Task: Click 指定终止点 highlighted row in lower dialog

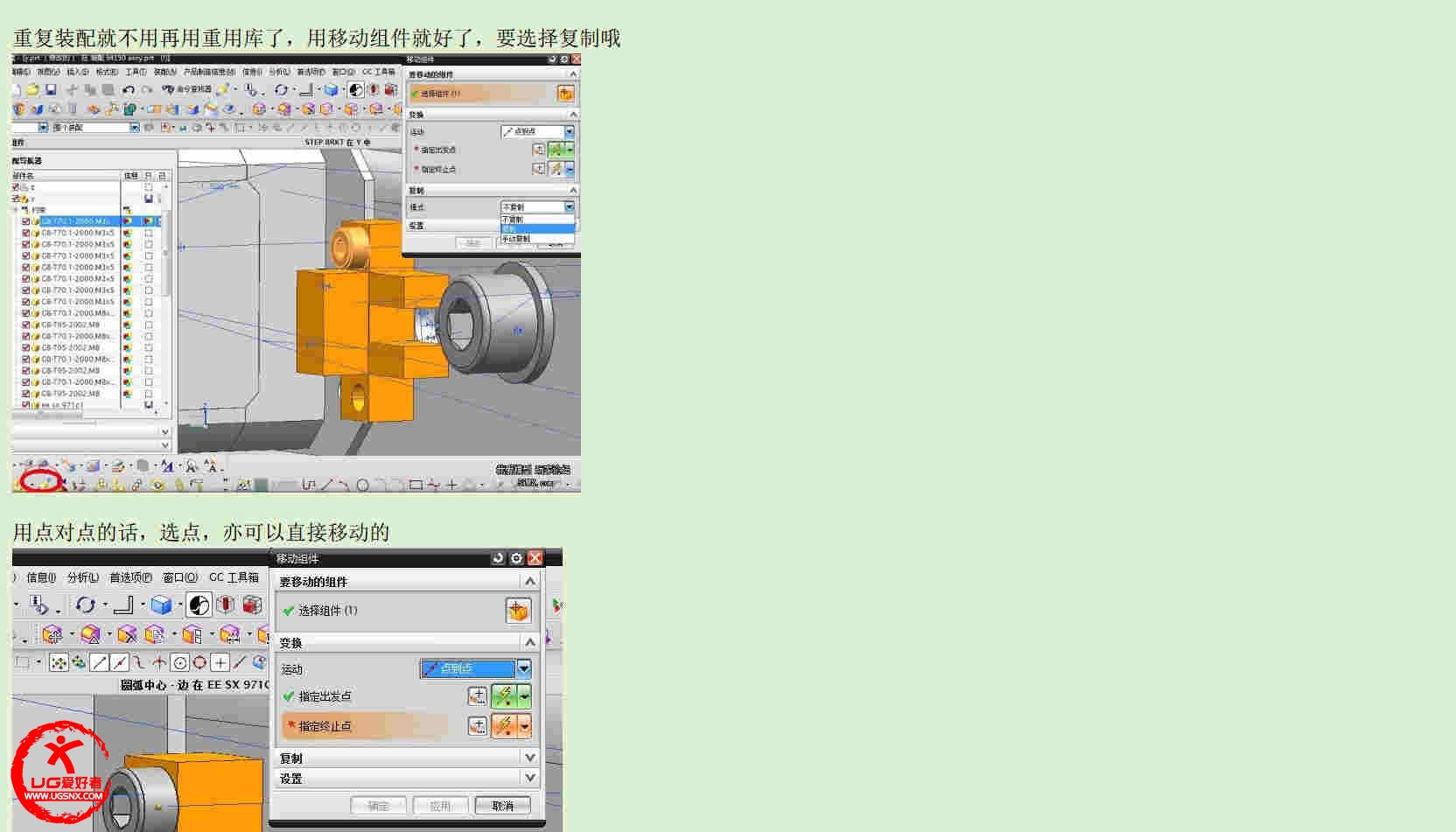Action: pyautogui.click(x=364, y=726)
